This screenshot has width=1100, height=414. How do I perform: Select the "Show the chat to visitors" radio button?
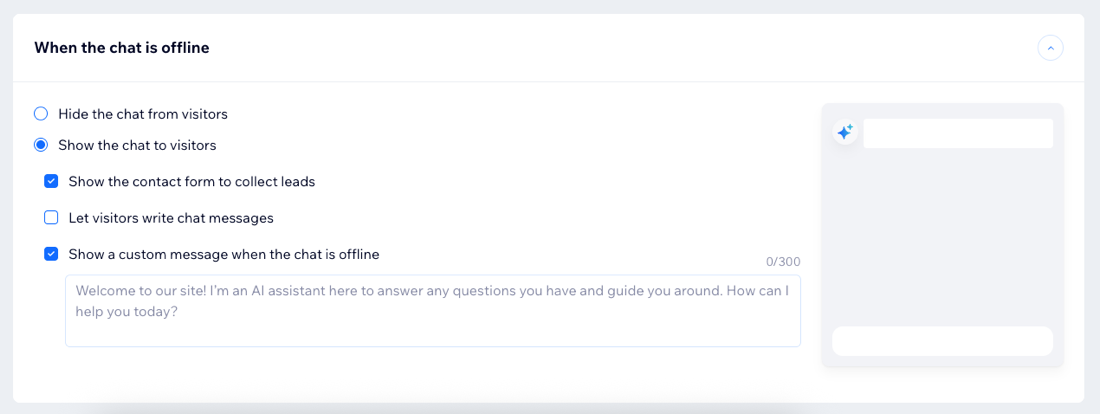tap(41, 145)
